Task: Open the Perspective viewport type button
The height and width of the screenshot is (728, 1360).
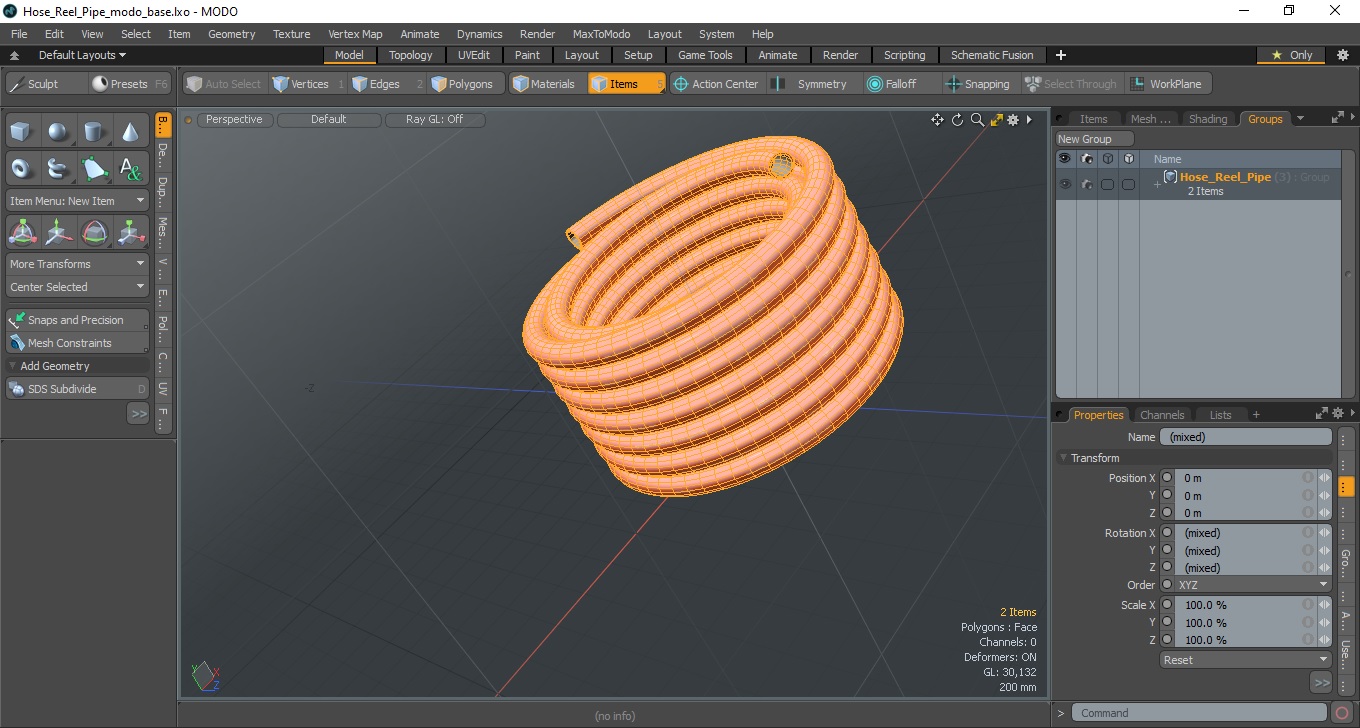Action: (234, 119)
